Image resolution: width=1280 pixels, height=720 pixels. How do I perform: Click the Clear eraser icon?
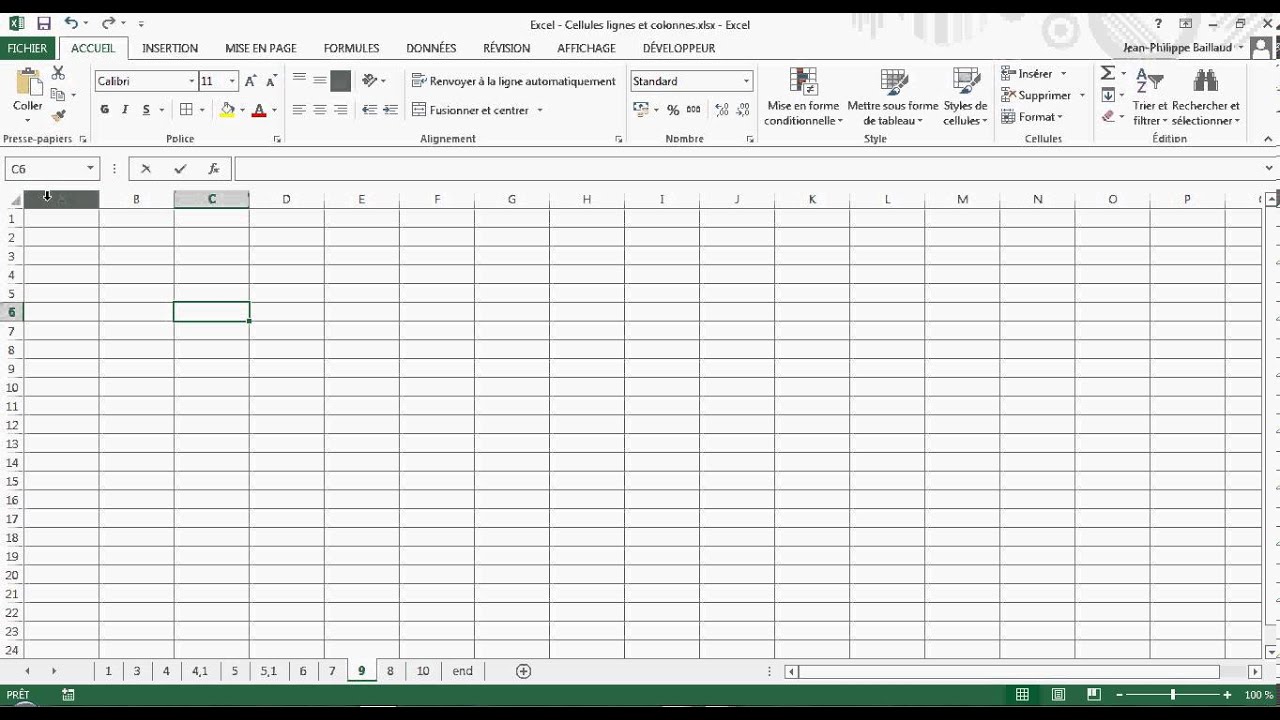[x=1107, y=117]
